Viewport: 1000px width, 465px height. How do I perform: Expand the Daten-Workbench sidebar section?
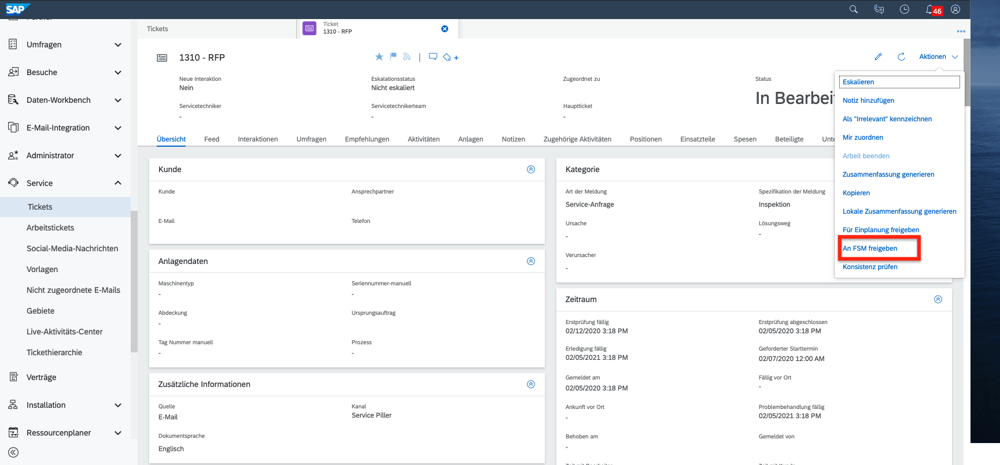point(117,100)
